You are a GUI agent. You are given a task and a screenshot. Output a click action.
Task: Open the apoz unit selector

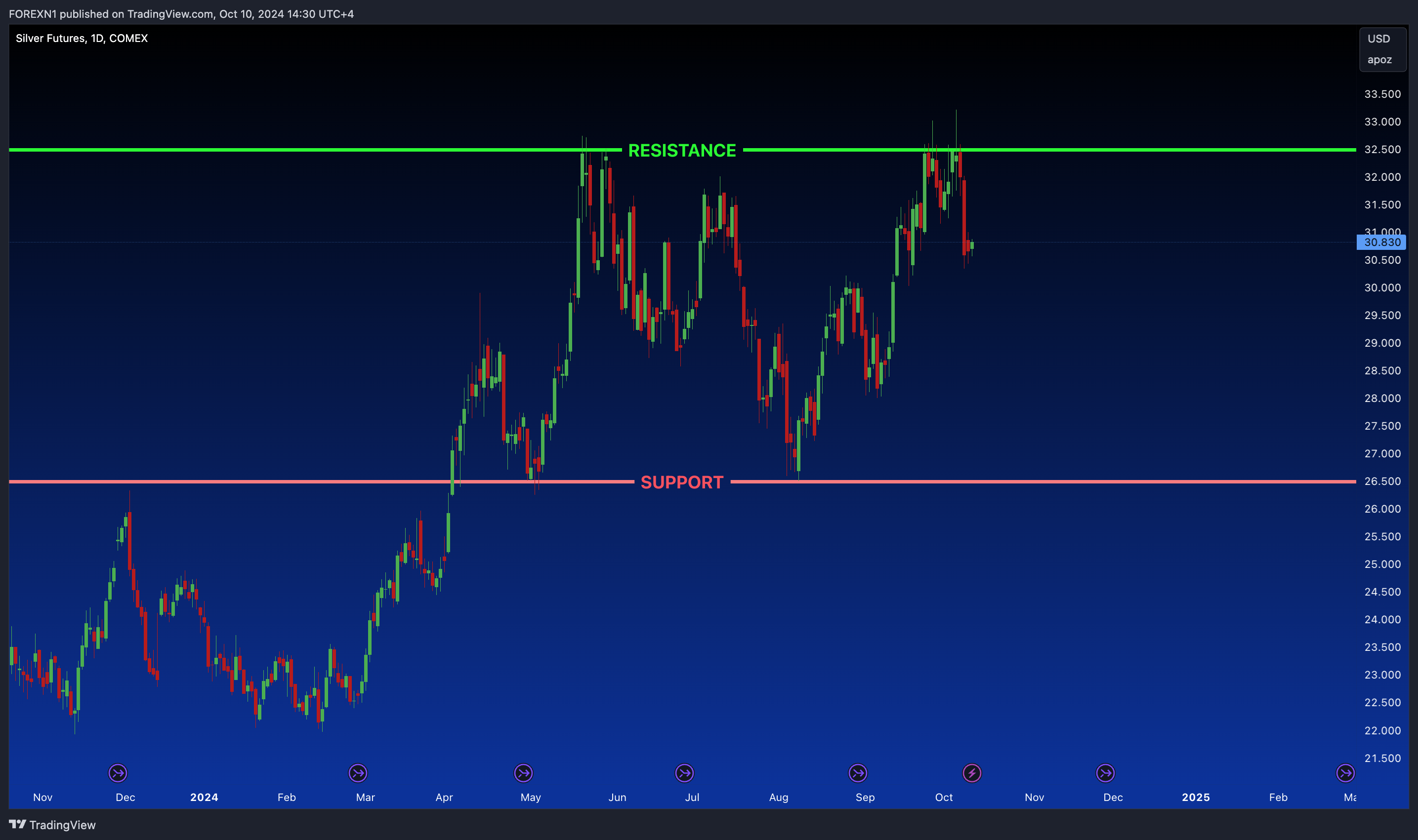(x=1379, y=60)
